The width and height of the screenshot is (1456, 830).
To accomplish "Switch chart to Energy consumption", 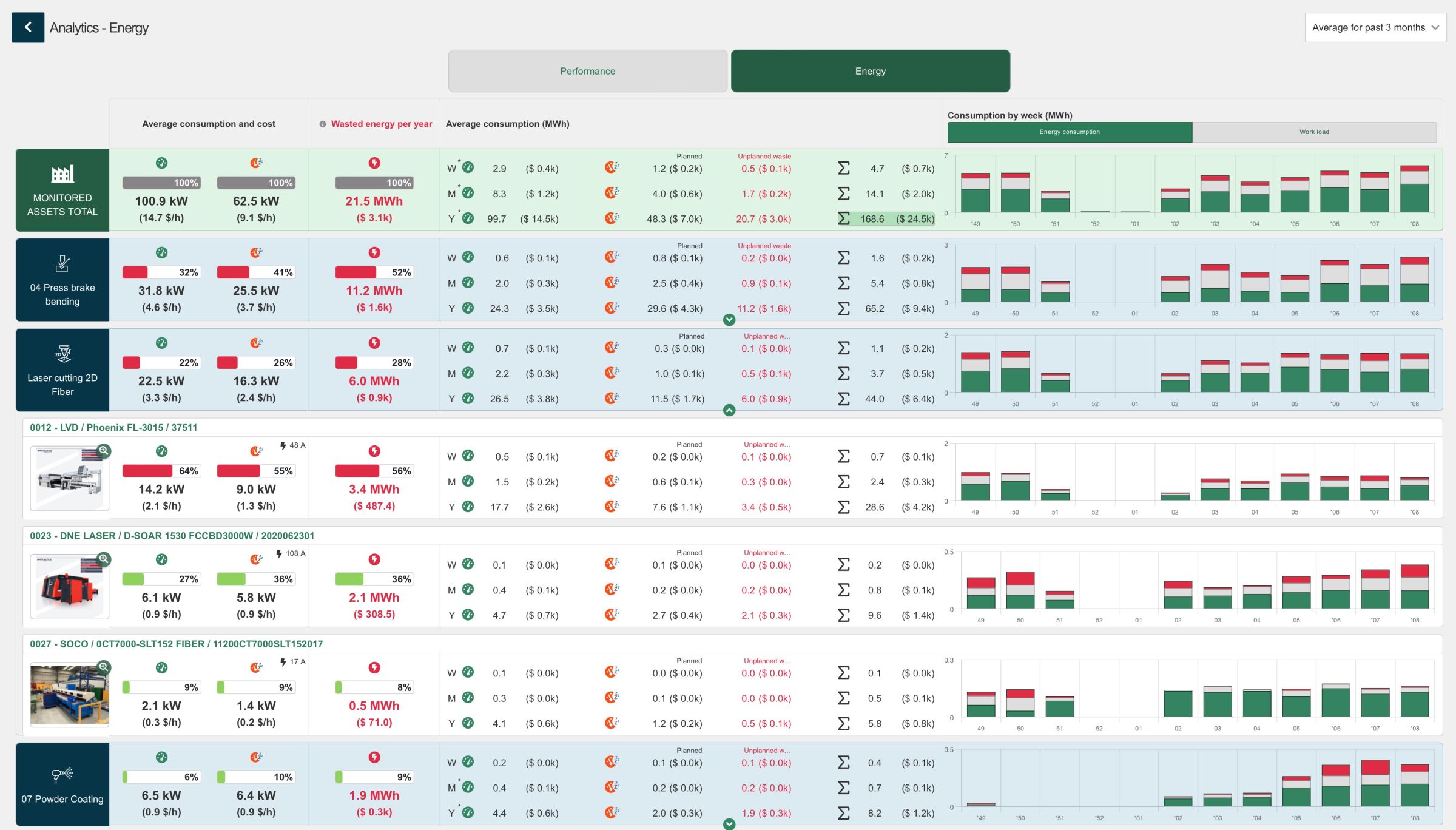I will tap(1070, 132).
